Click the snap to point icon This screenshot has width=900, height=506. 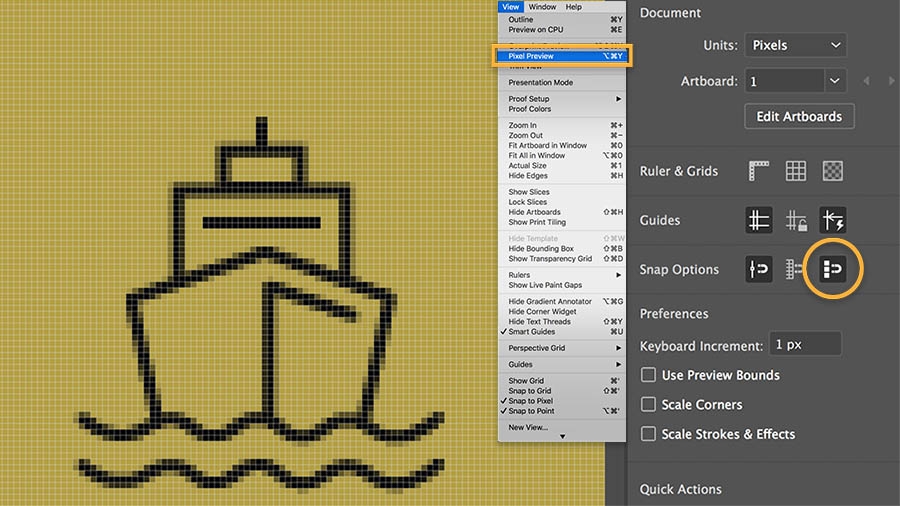[x=759, y=269]
